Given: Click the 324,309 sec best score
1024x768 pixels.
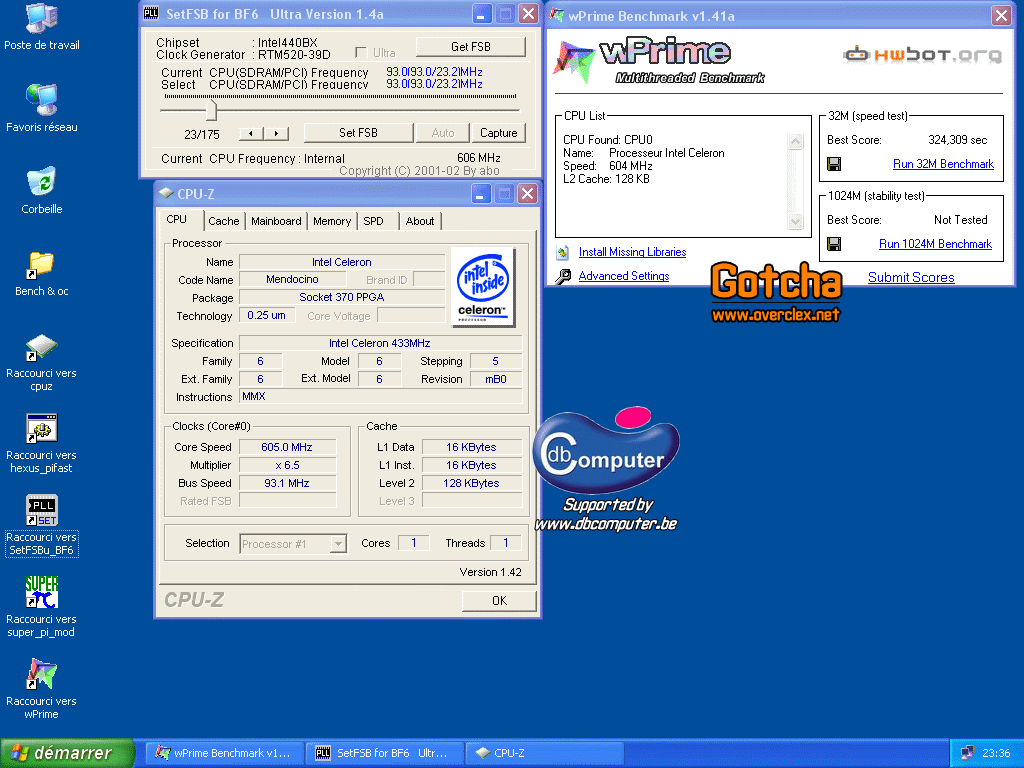Looking at the screenshot, I should [957, 140].
